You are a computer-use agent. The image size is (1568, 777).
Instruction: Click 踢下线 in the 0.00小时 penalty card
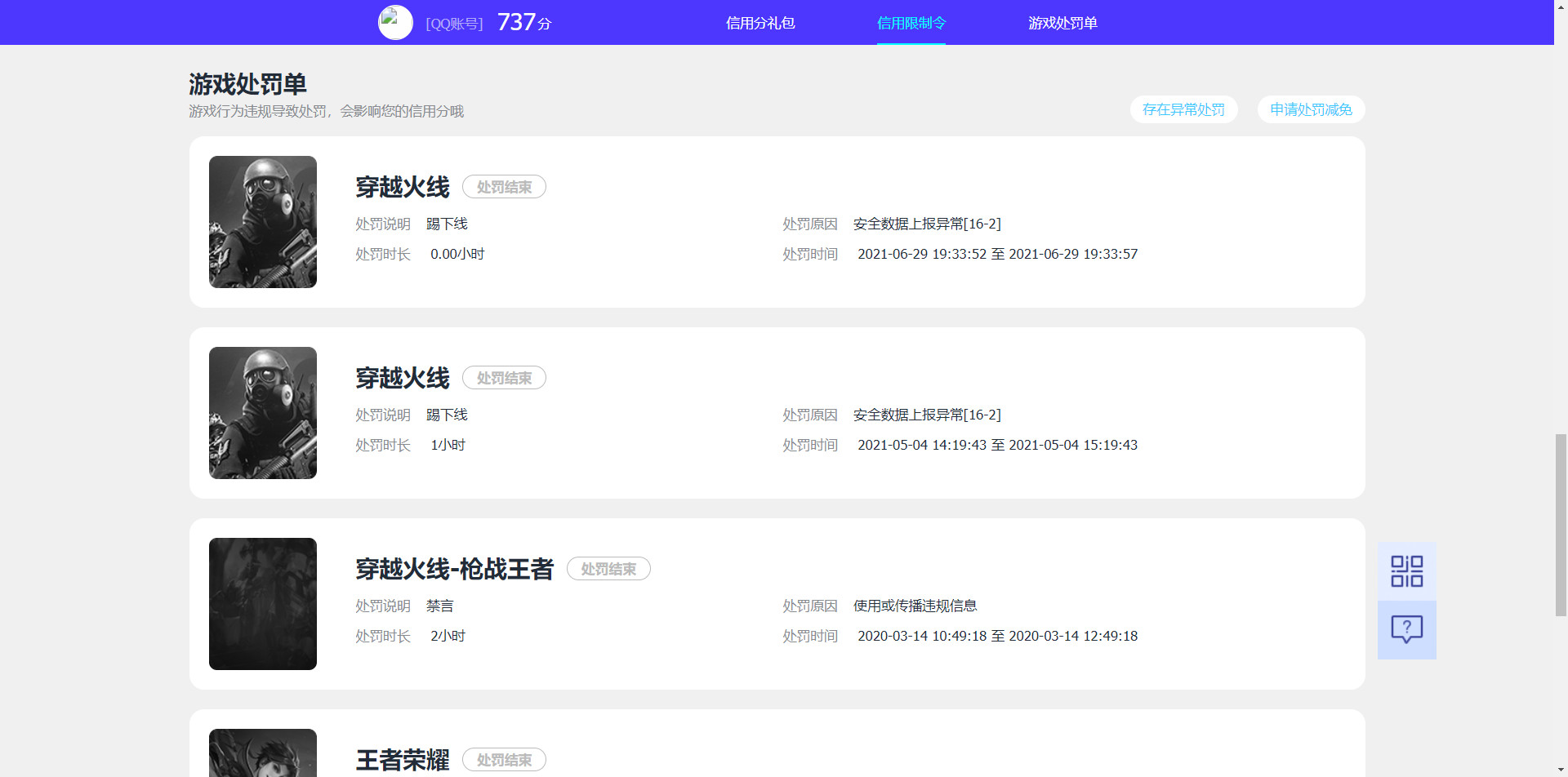pyautogui.click(x=447, y=224)
